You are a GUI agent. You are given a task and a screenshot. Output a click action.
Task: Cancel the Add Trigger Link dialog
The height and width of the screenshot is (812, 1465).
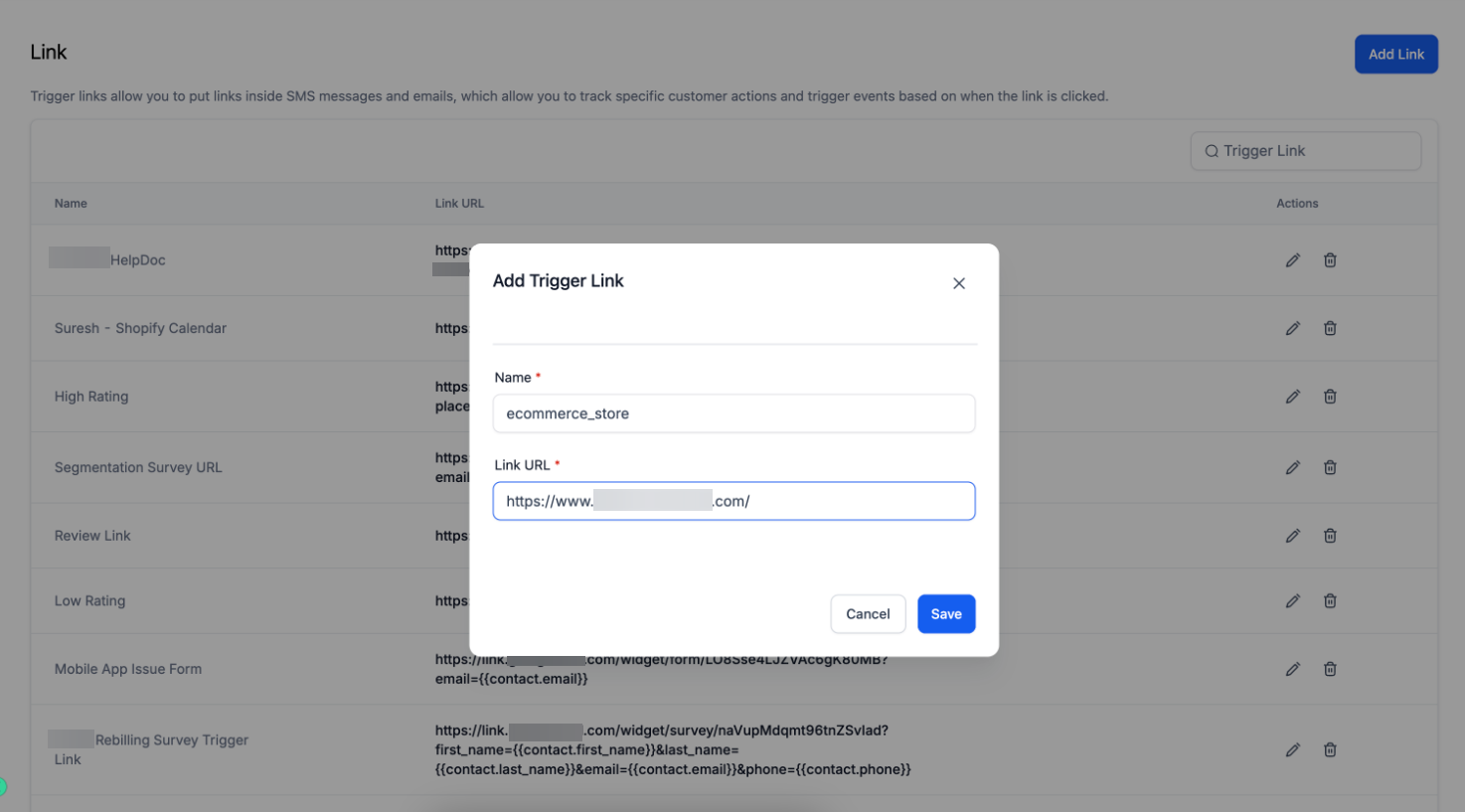[868, 614]
